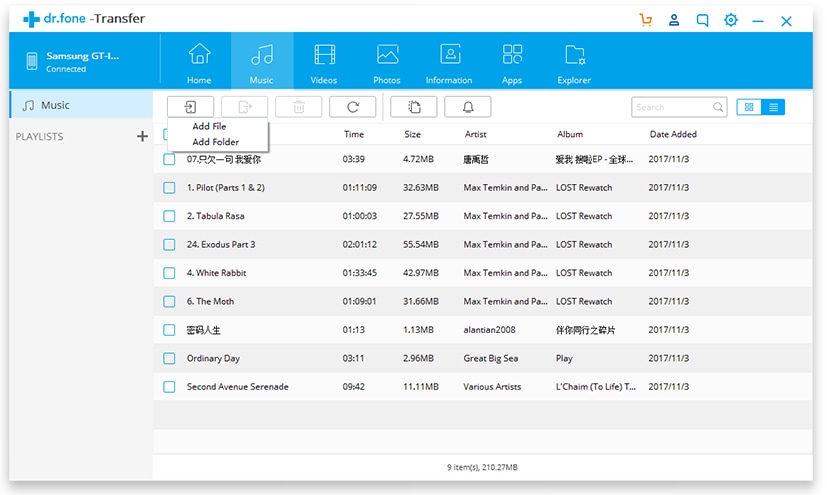Click the search magnifier icon

pyautogui.click(x=718, y=107)
